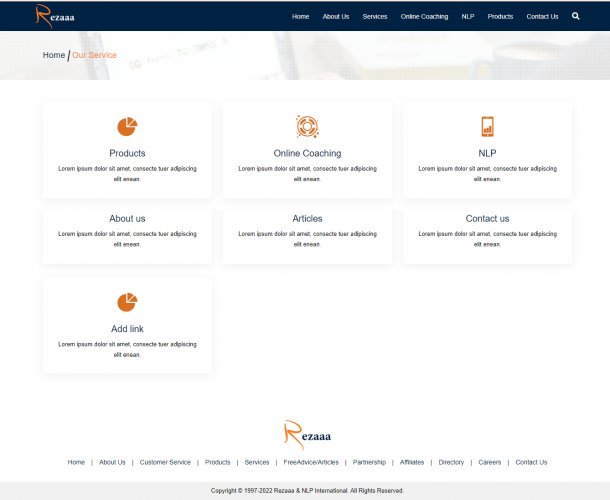Open Online Coaching in the top navigation
Image resolution: width=610 pixels, height=500 pixels.
coord(424,16)
